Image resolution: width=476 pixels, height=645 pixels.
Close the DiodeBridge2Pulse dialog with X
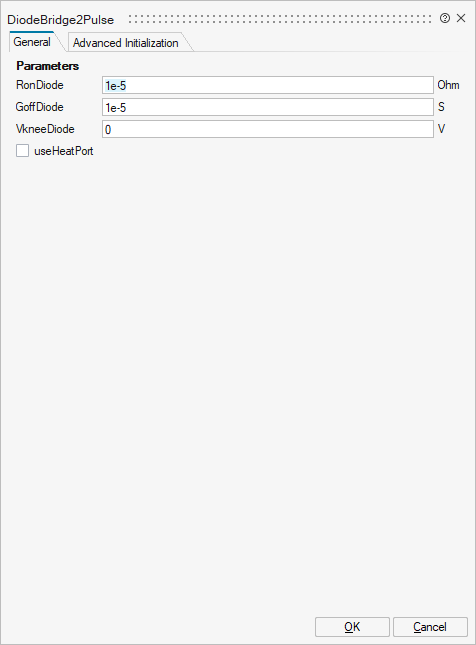[461, 18]
